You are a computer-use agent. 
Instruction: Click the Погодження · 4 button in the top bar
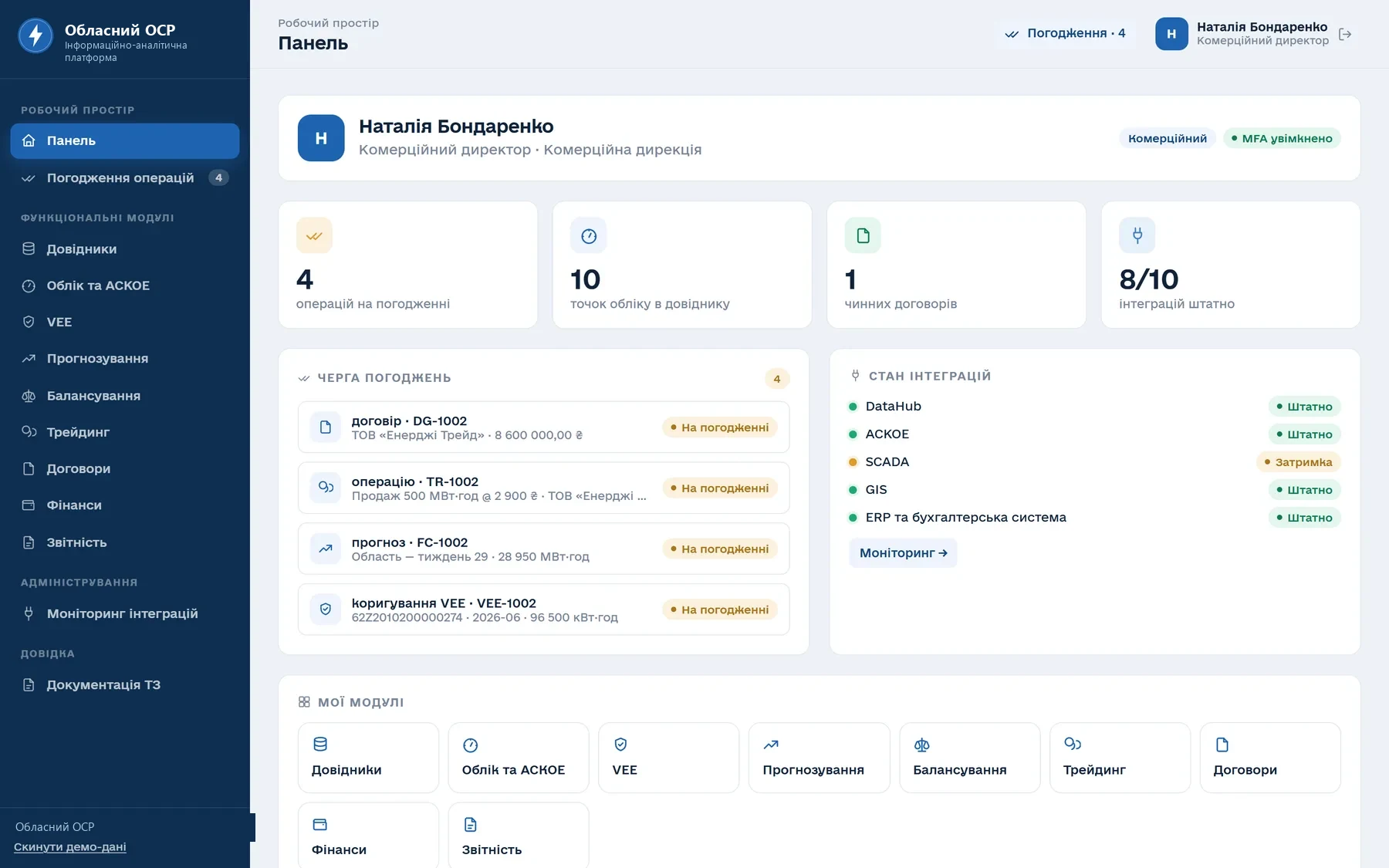pos(1065,33)
